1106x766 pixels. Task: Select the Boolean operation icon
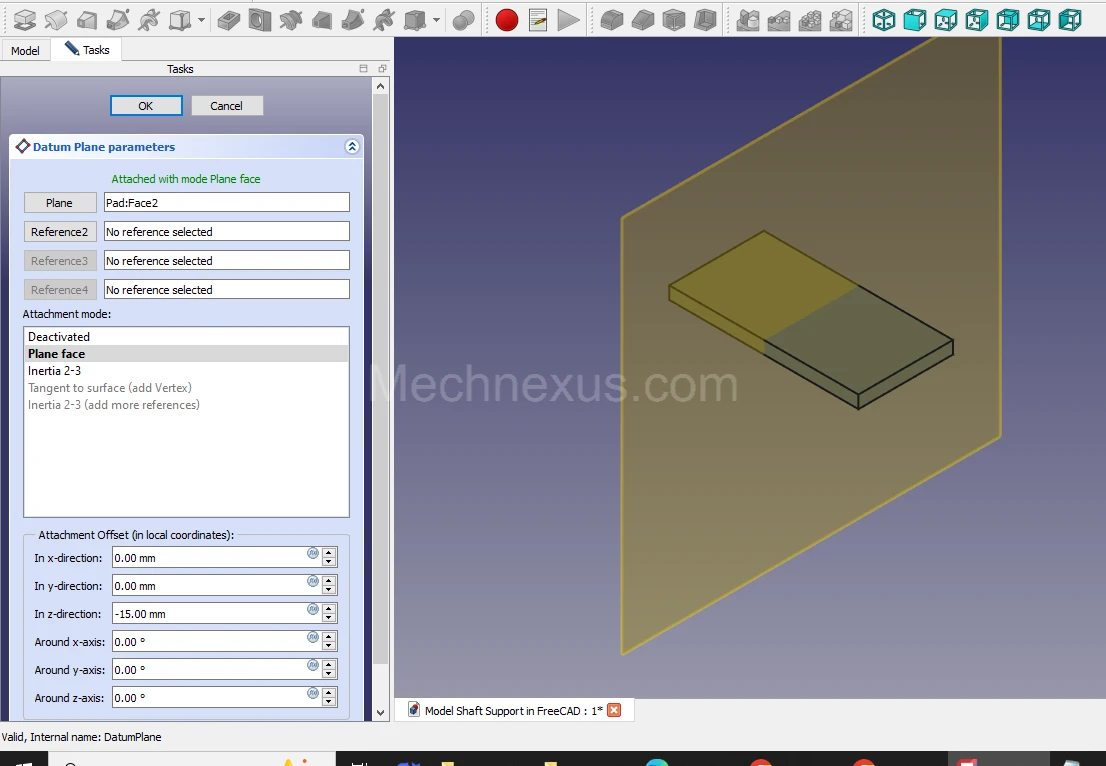coord(463,20)
